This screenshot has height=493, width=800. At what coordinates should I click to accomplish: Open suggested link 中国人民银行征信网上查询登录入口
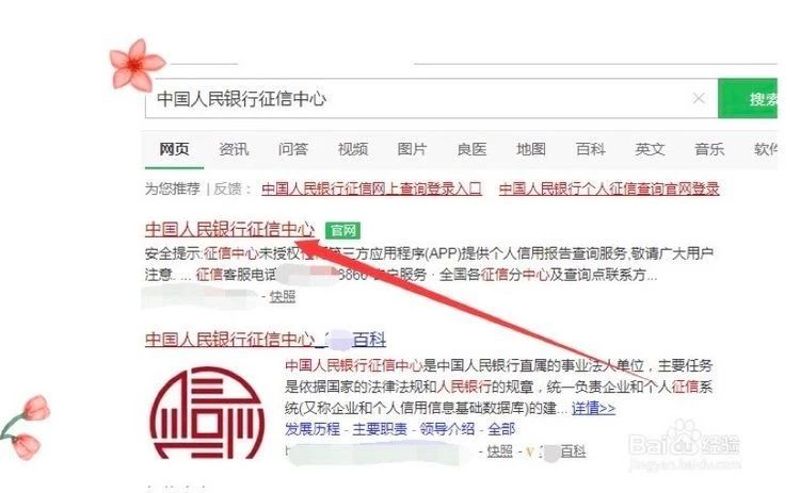pyautogui.click(x=371, y=189)
